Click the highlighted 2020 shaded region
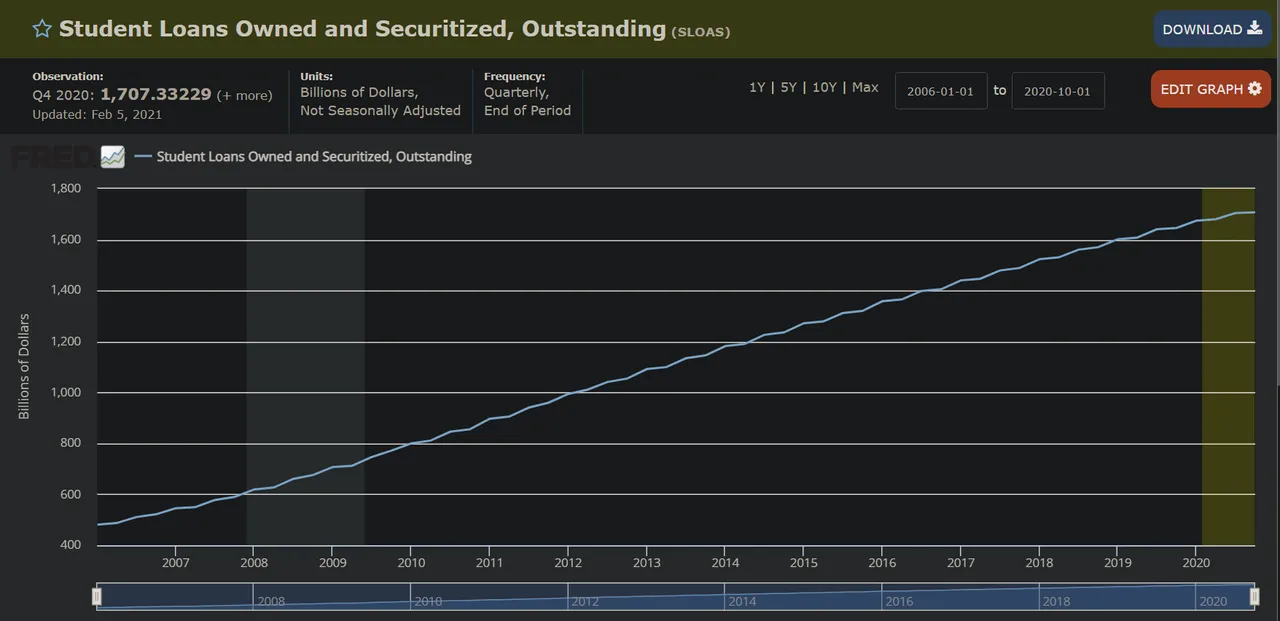 point(1228,366)
